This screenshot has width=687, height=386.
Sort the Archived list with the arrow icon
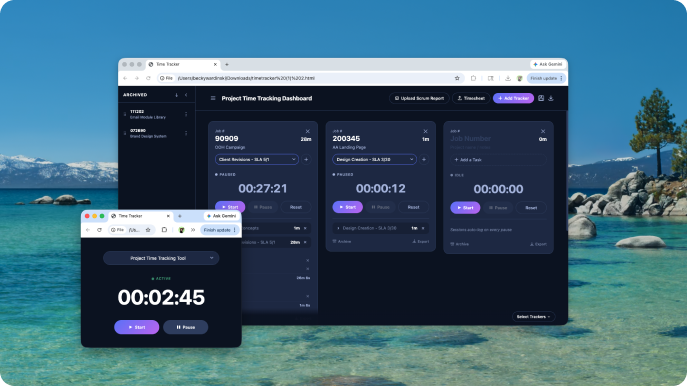(177, 95)
